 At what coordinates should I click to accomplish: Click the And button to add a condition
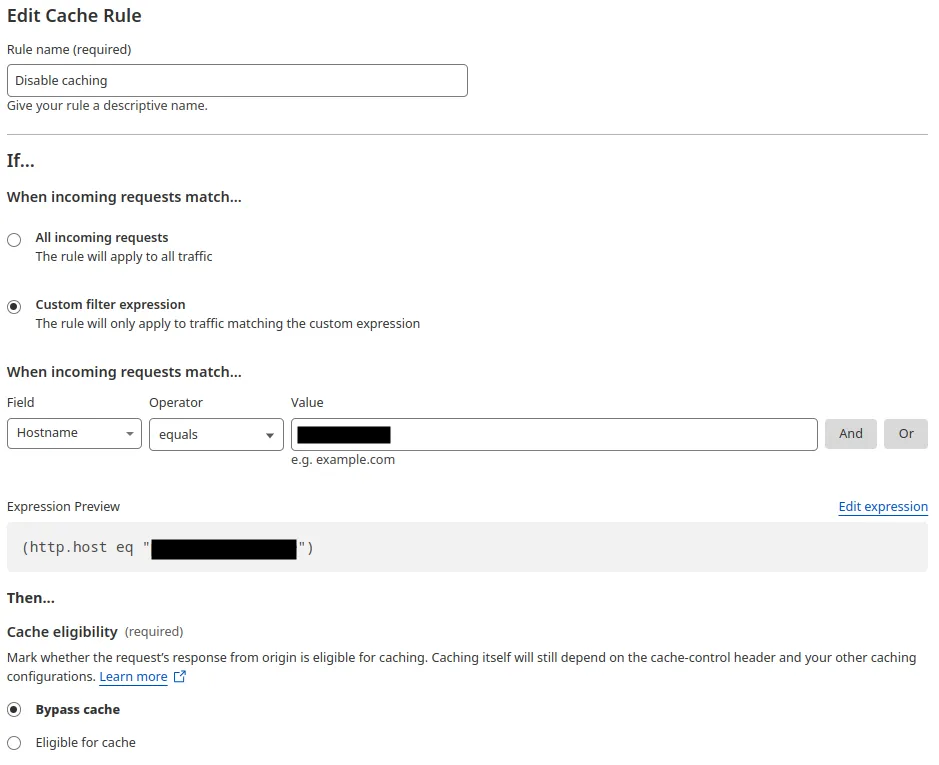tap(850, 433)
